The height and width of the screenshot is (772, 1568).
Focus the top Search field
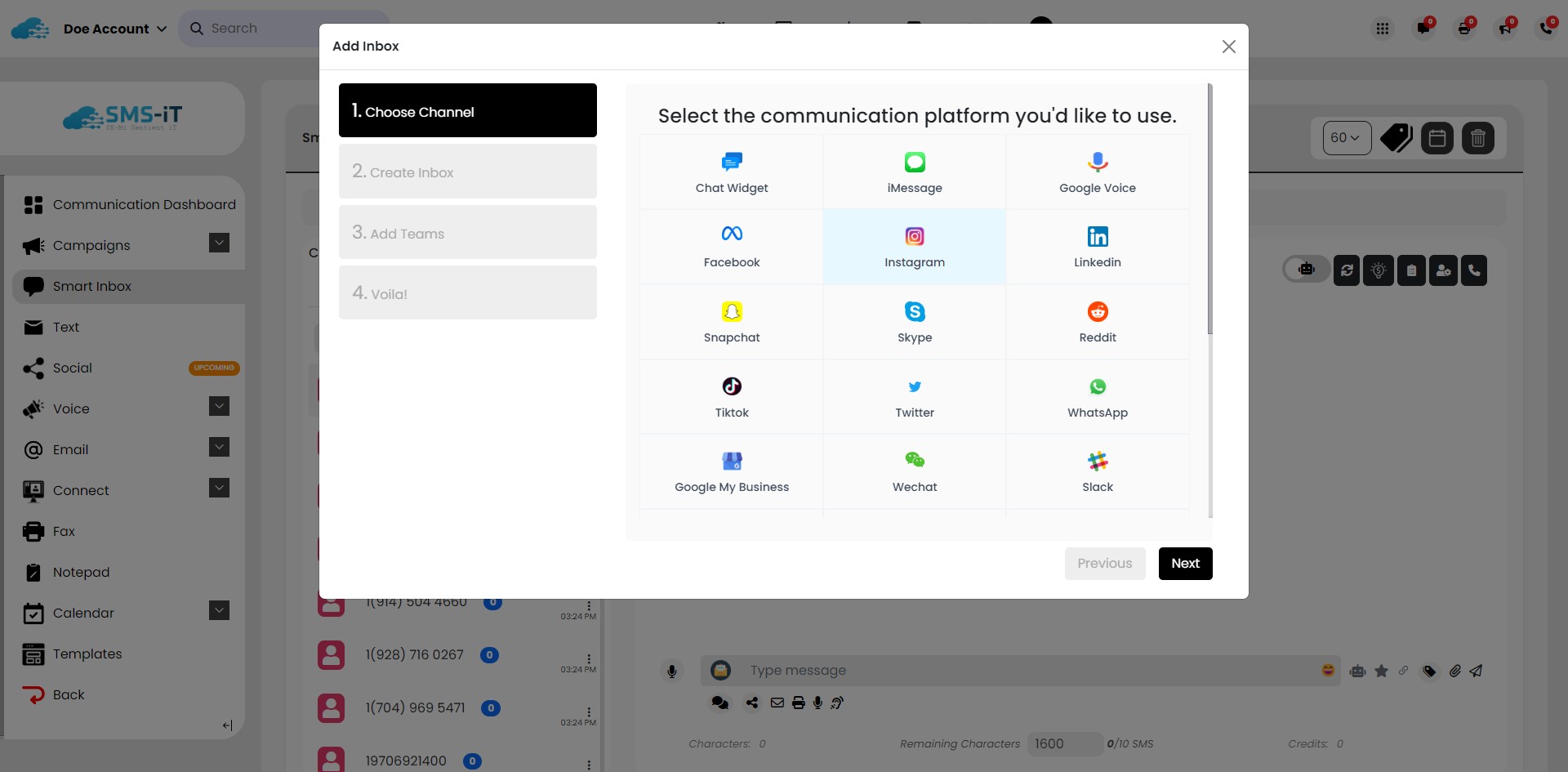point(283,29)
